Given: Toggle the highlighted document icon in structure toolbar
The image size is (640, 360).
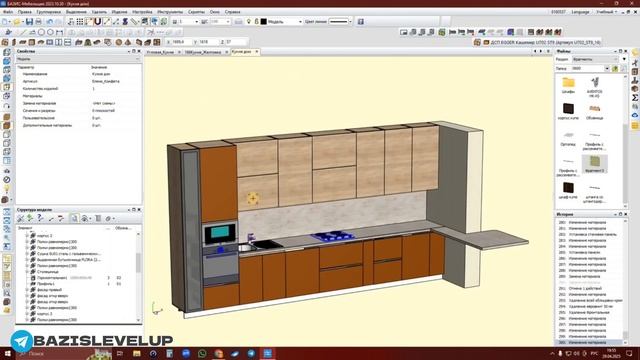Looking at the screenshot, I should pos(74,218).
